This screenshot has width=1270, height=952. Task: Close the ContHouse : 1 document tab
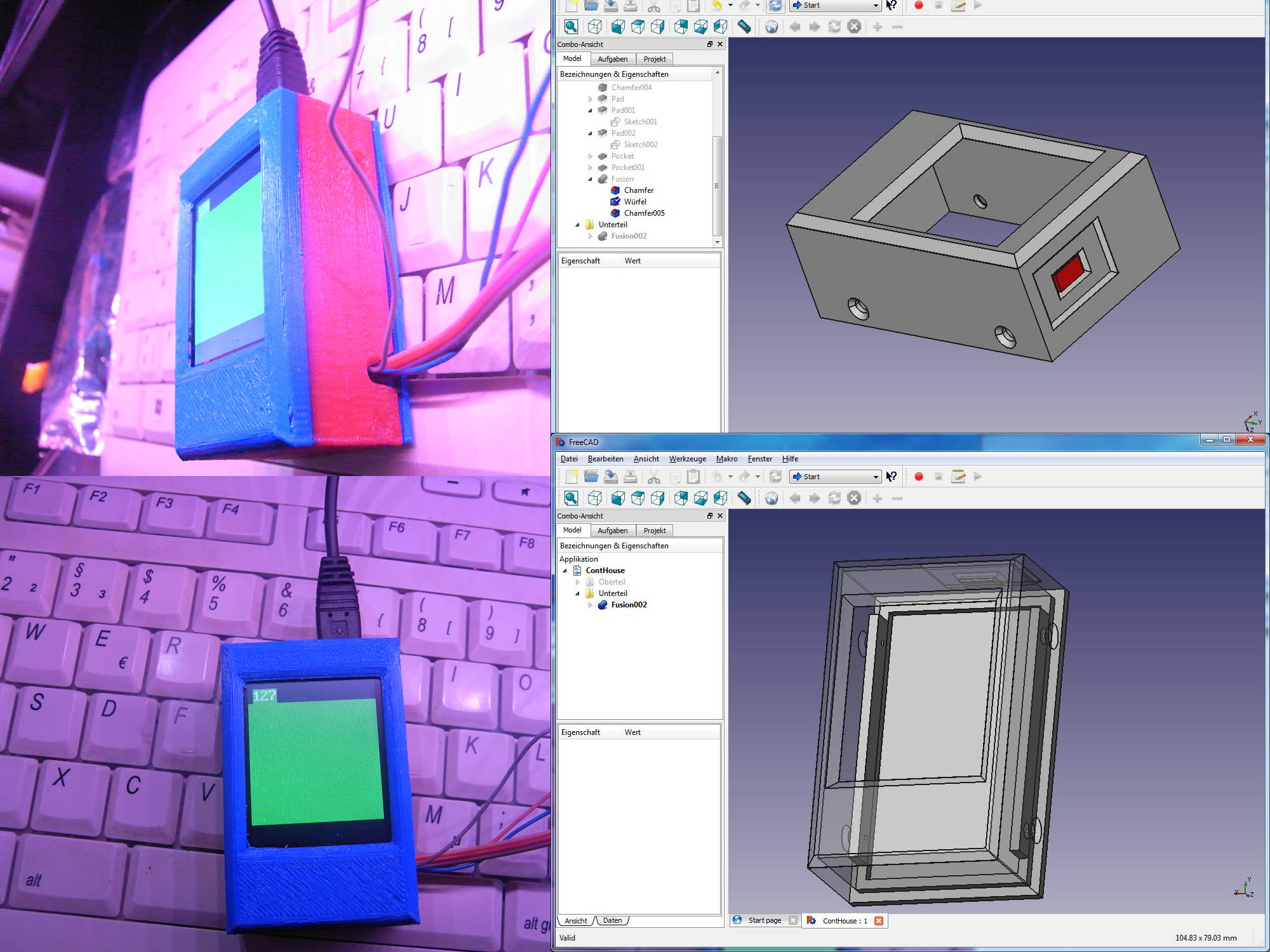click(879, 921)
